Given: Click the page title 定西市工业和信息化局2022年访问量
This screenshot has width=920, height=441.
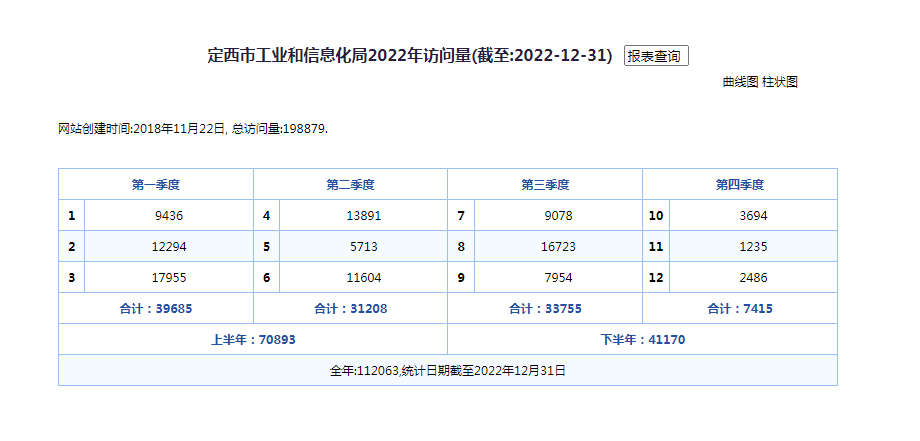Looking at the screenshot, I should coord(409,56).
